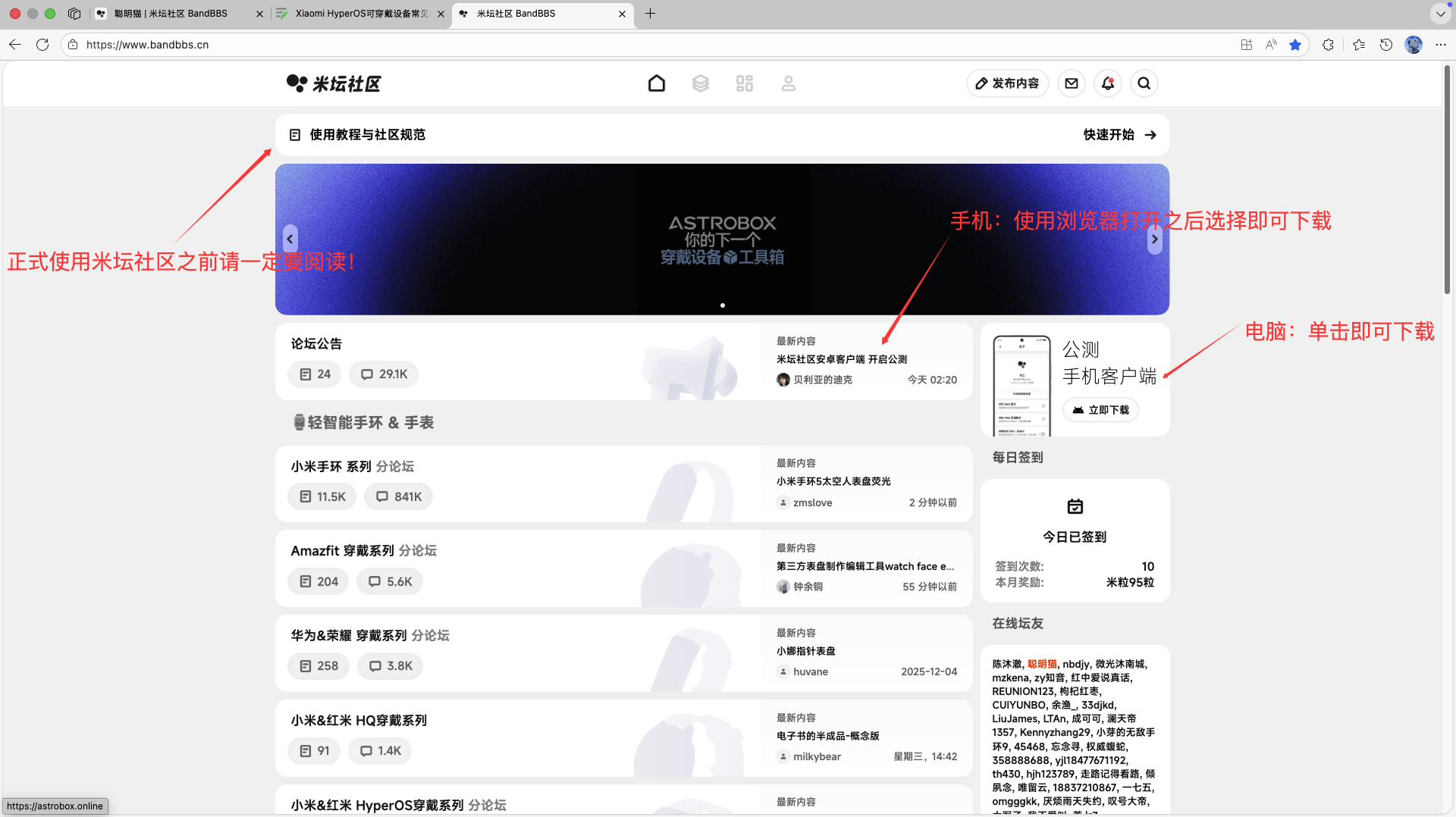Show the previous banner slide
Screen dimensions: 1456x817
[x=290, y=239]
